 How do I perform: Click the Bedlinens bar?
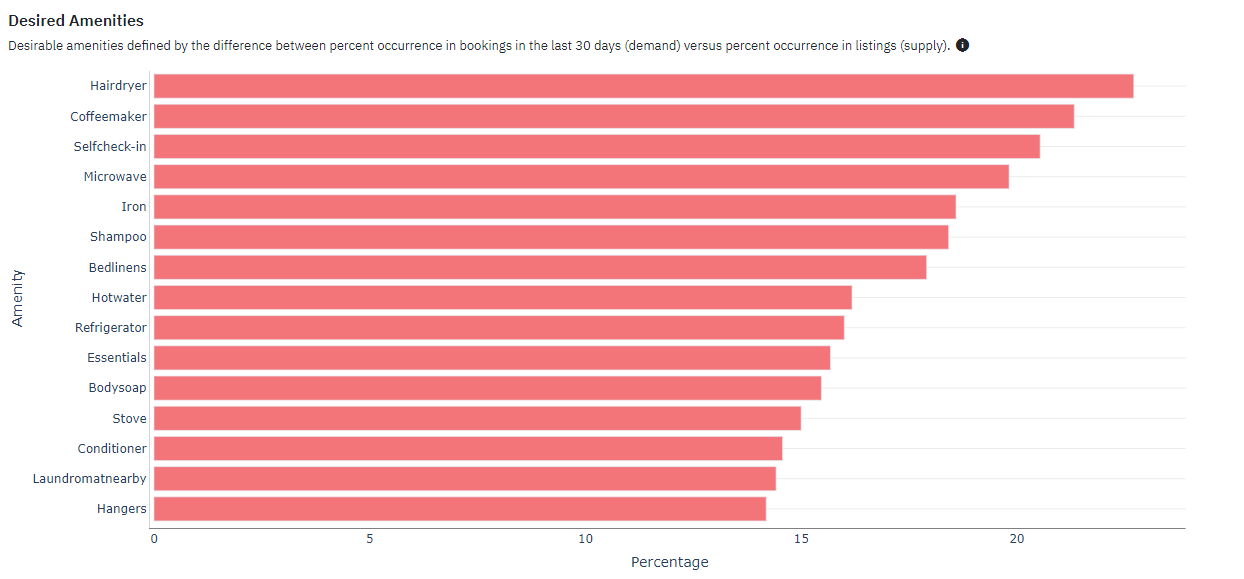pos(540,267)
